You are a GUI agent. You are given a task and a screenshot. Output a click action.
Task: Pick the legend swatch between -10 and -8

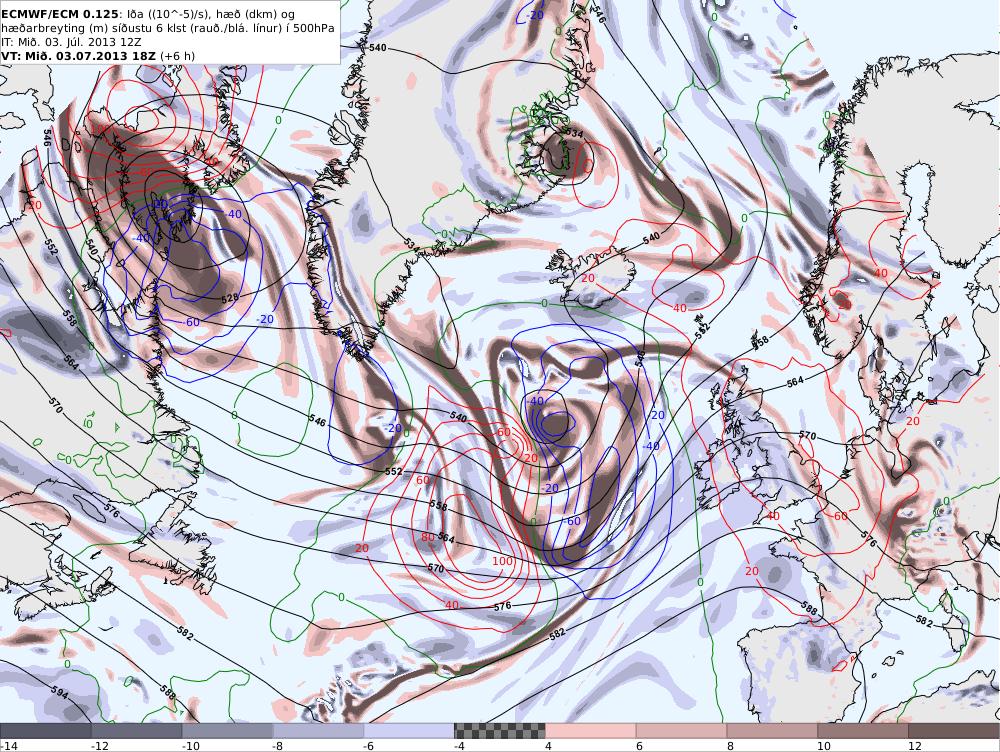(x=228, y=731)
